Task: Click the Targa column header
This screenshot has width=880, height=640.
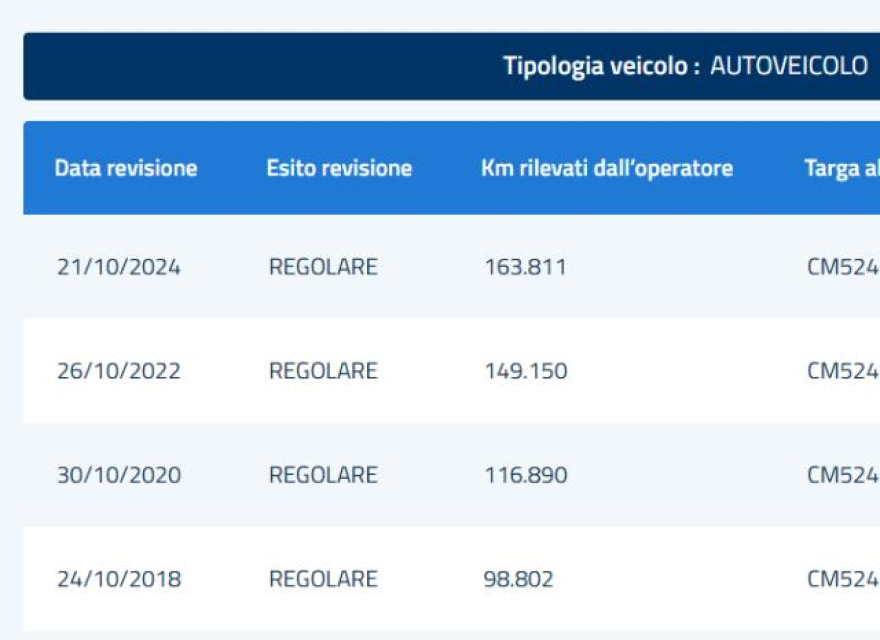Action: [842, 169]
